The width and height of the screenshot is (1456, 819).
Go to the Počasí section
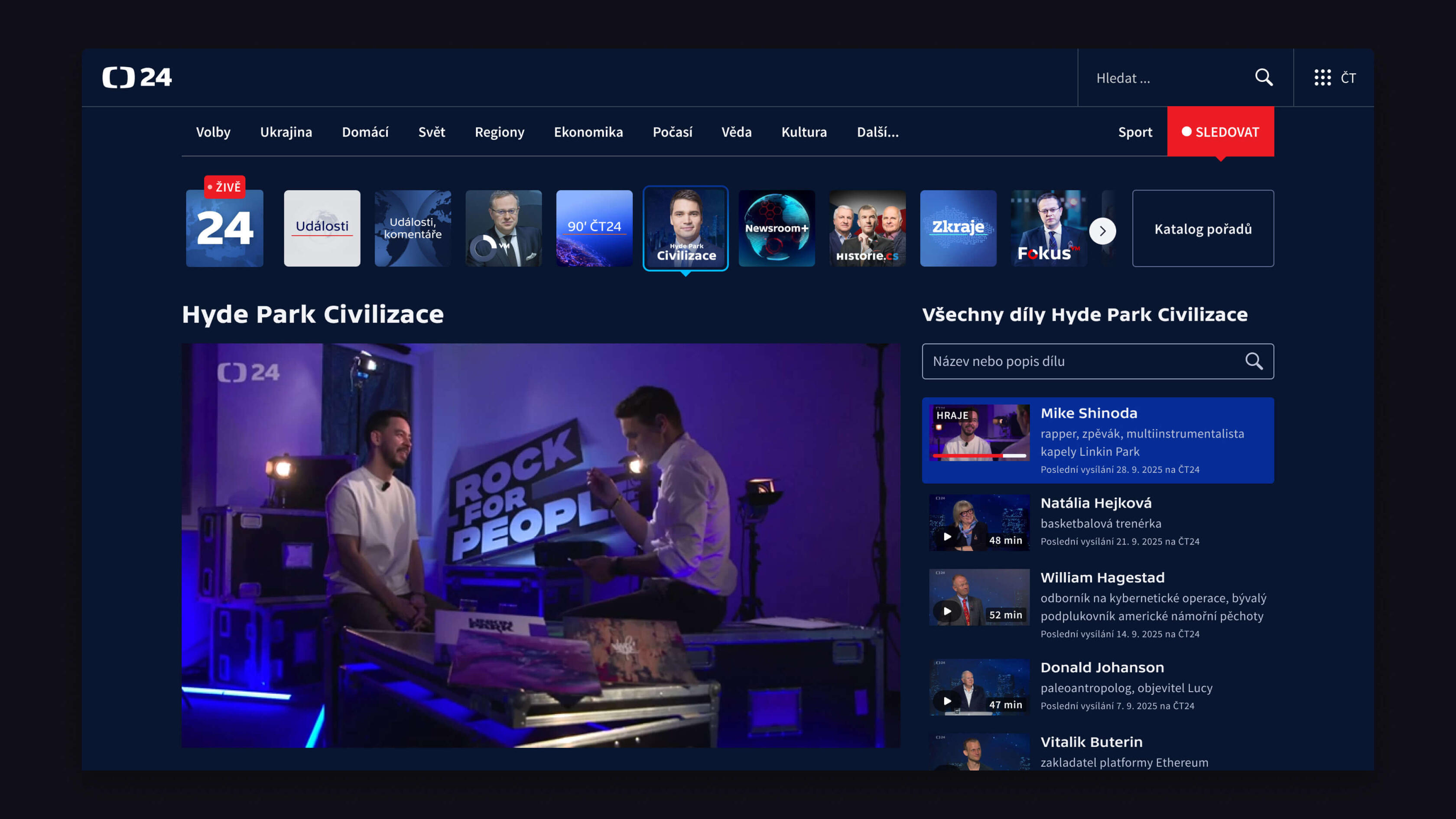point(672,132)
